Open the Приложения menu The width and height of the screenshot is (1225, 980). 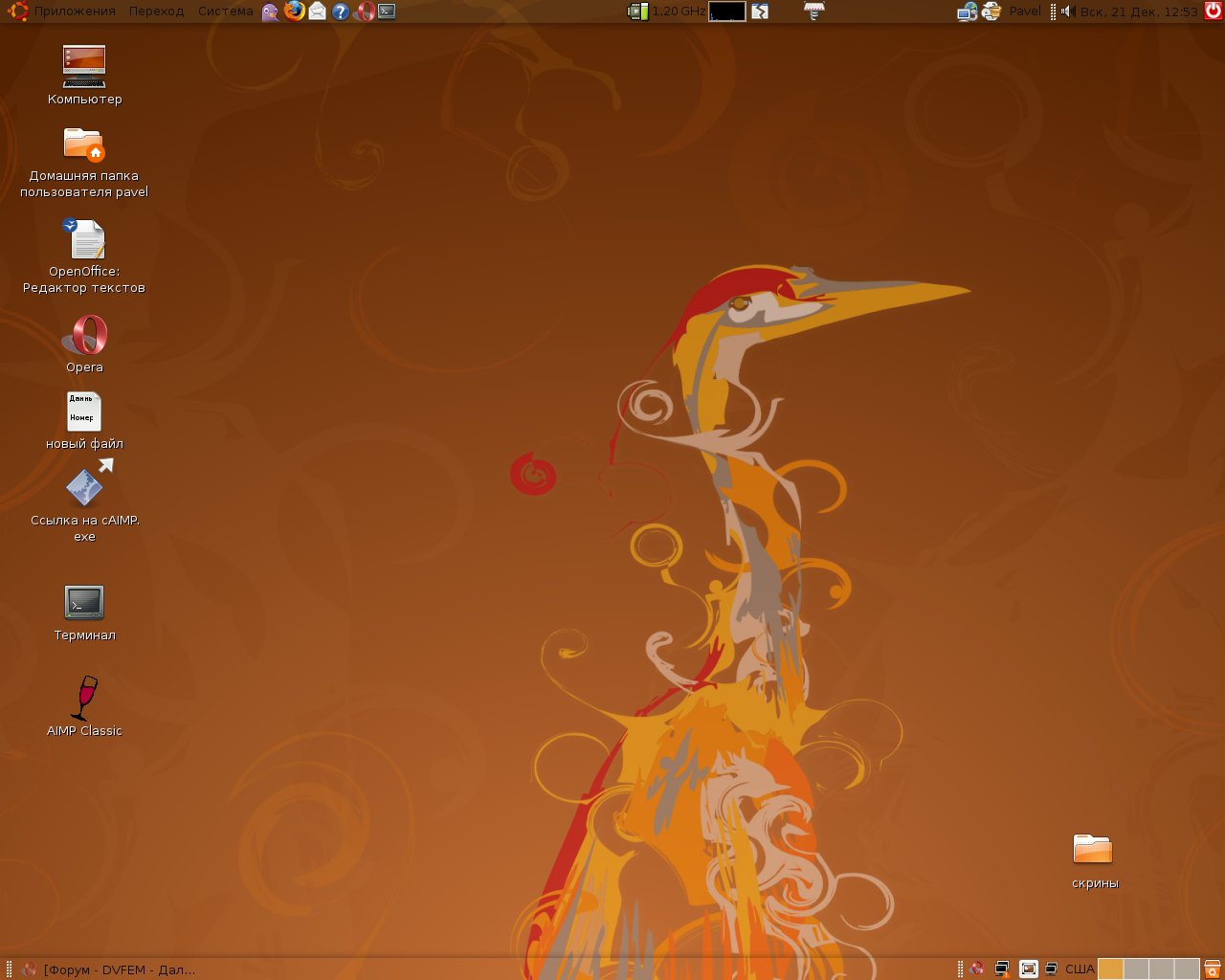click(x=75, y=11)
